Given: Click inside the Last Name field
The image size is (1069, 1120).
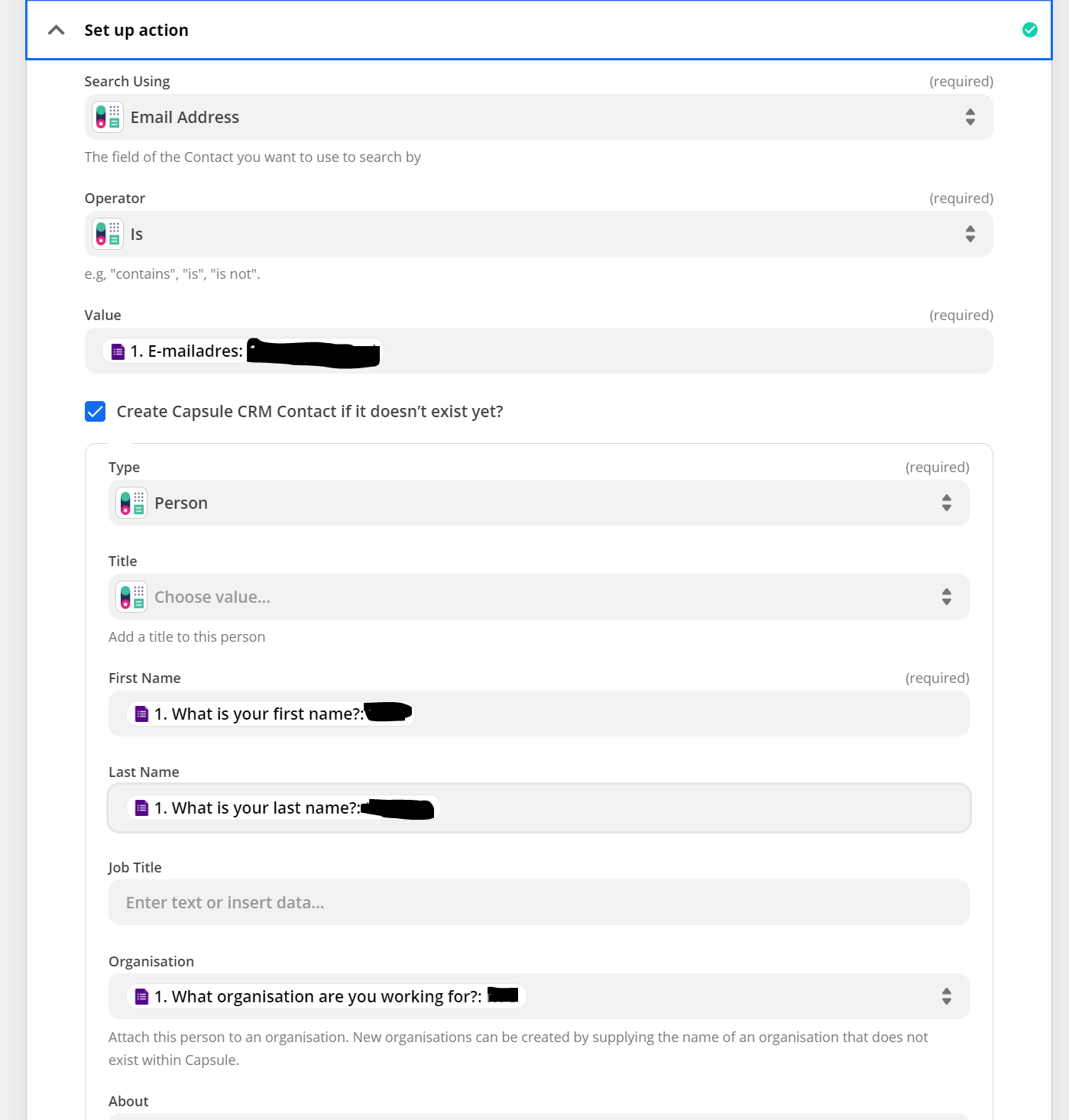Looking at the screenshot, I should (703, 808).
